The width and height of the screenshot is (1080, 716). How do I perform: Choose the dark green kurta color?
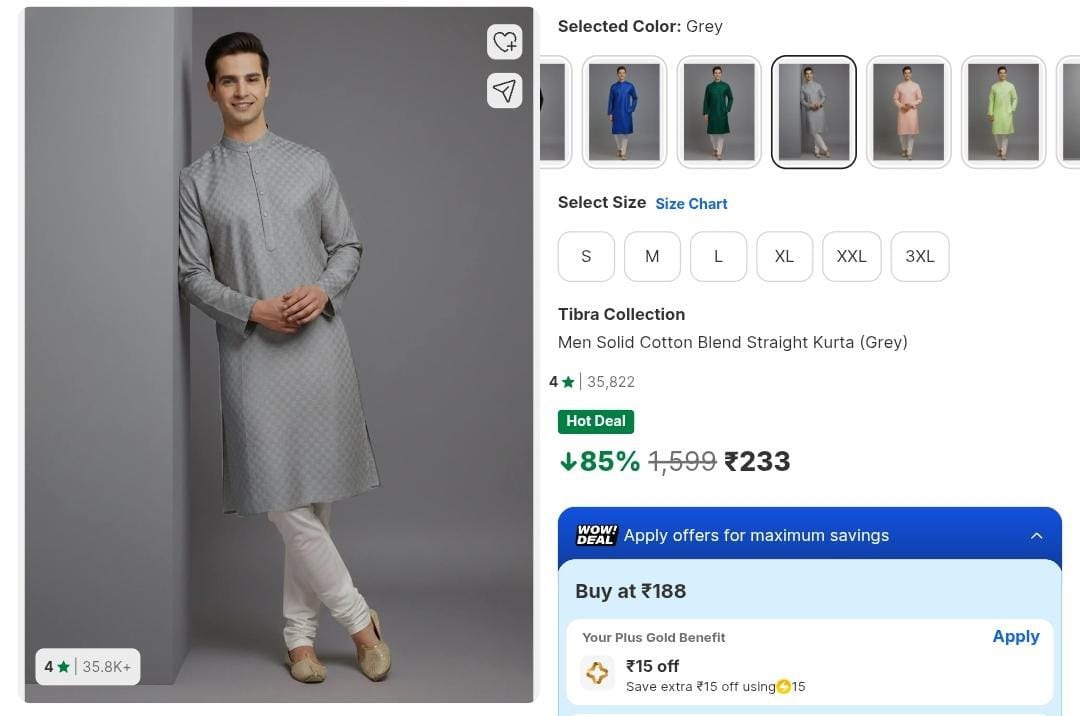[719, 112]
